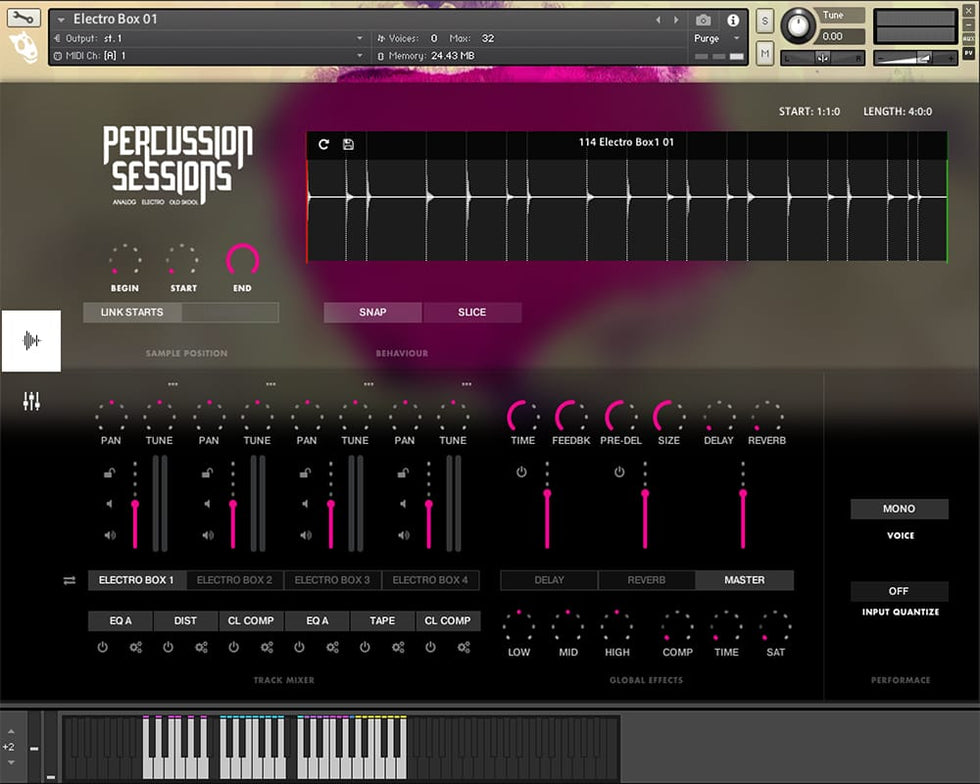Viewport: 980px width, 784px height.
Task: Expand the instrument name dropdown arrow
Action: click(60, 20)
